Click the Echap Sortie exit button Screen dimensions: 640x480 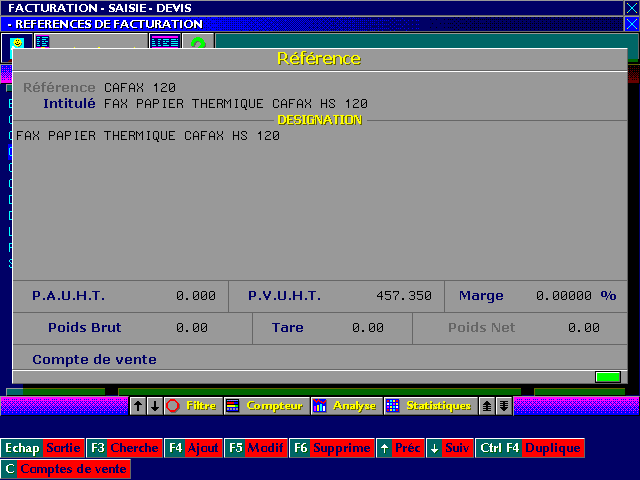pos(42,448)
